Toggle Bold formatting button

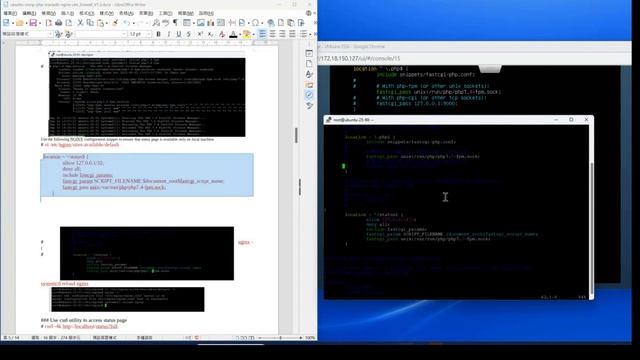158,34
